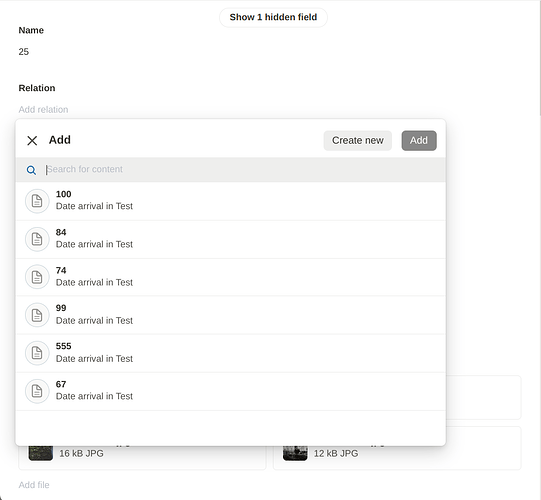Close the Add relation popup
The image size is (541, 500).
32,140
